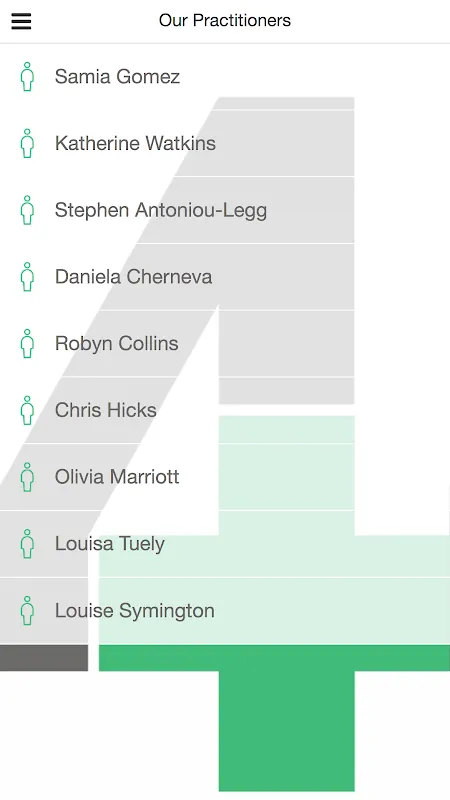Click person icon beside Stephen Antoniou-Legg
The image size is (450, 800).
(28, 210)
